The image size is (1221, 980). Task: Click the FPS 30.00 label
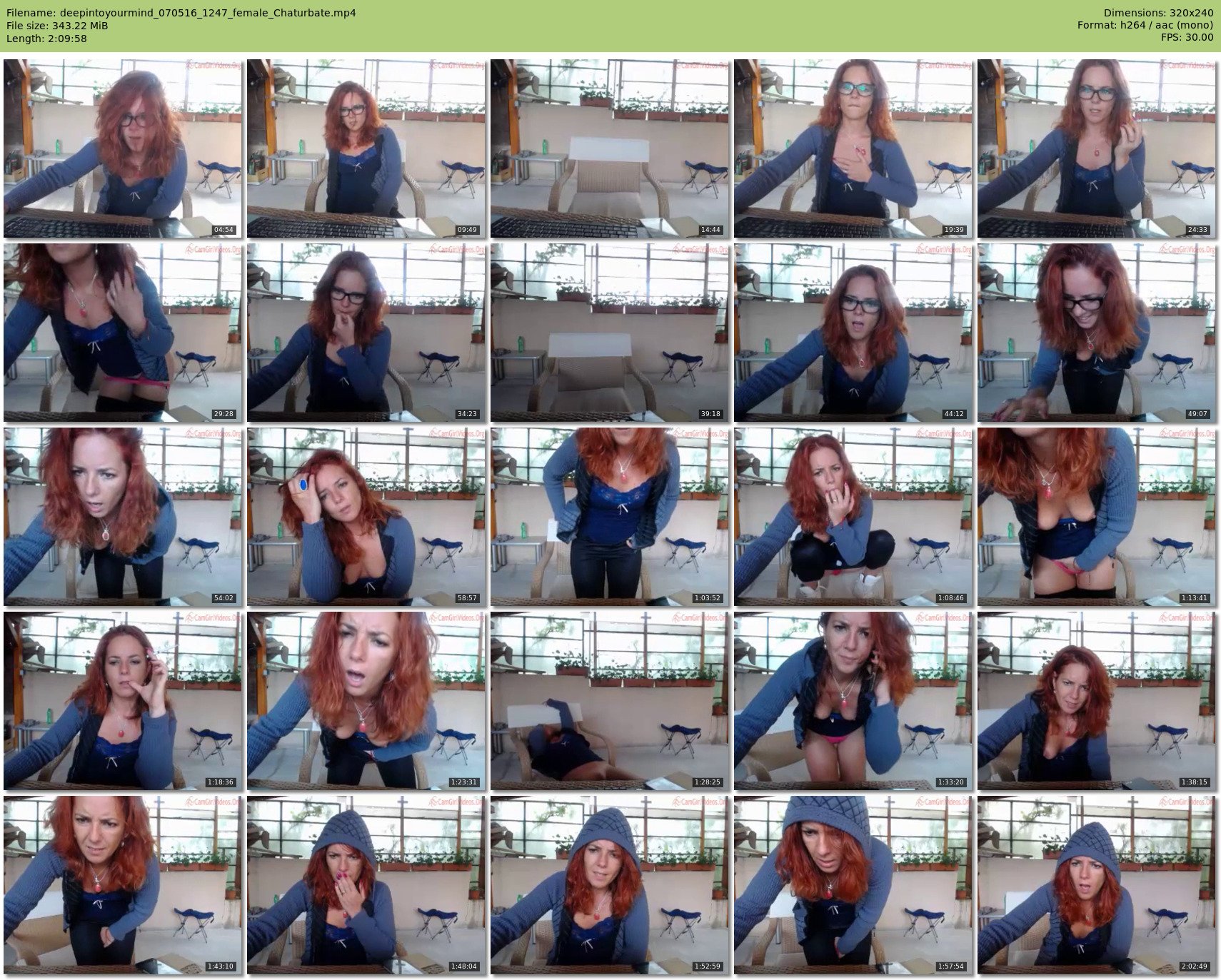tap(1186, 37)
